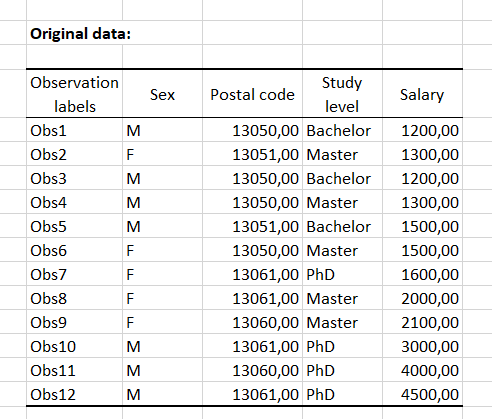Select the Master cell in Obs9 row
492x419 pixels.
click(342, 322)
